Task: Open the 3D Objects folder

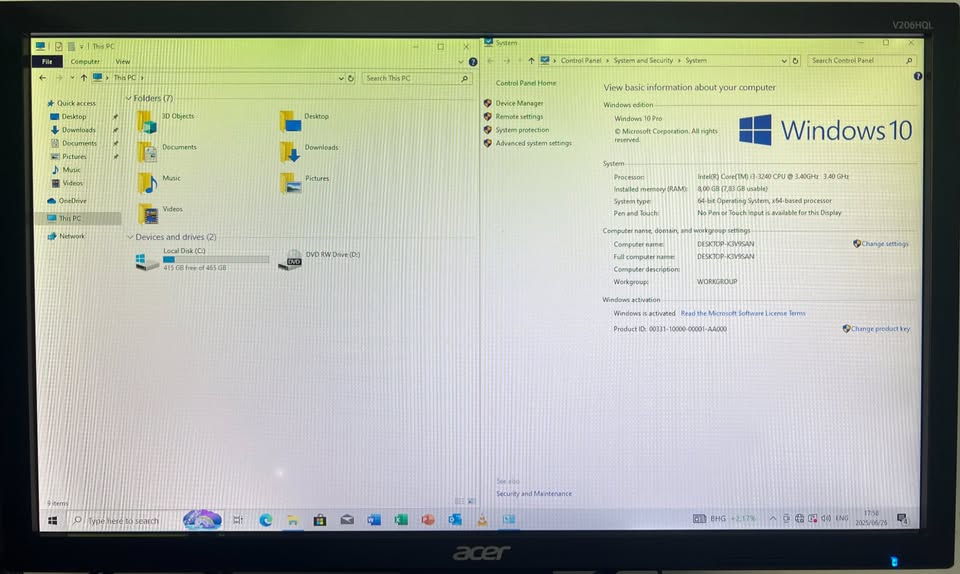Action: 148,120
